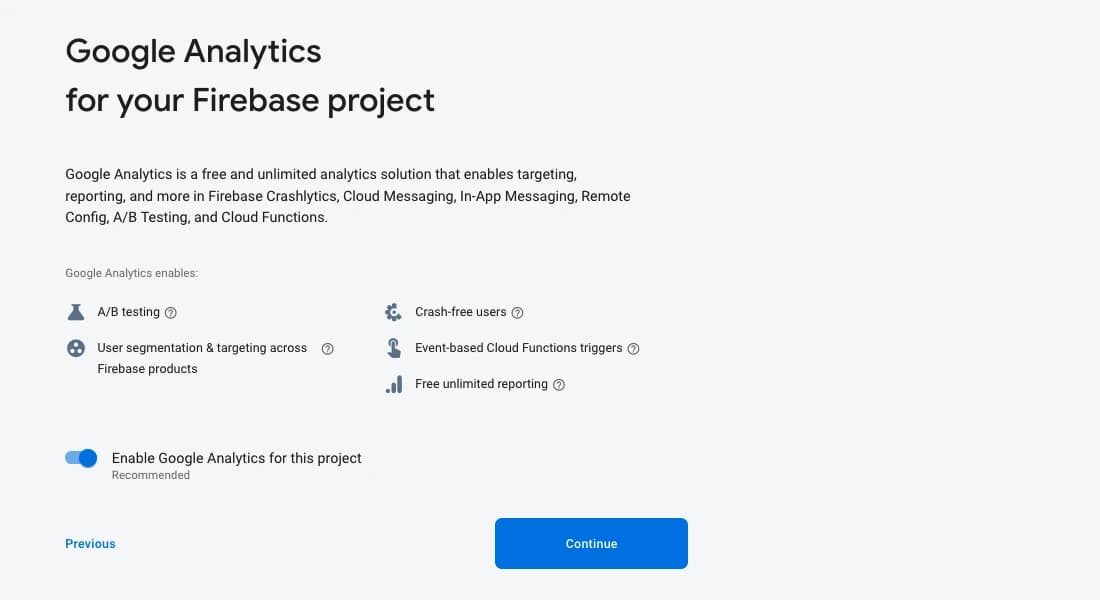Image resolution: width=1100 pixels, height=600 pixels.
Task: Select the 'Crash-free users' label
Action: [460, 312]
